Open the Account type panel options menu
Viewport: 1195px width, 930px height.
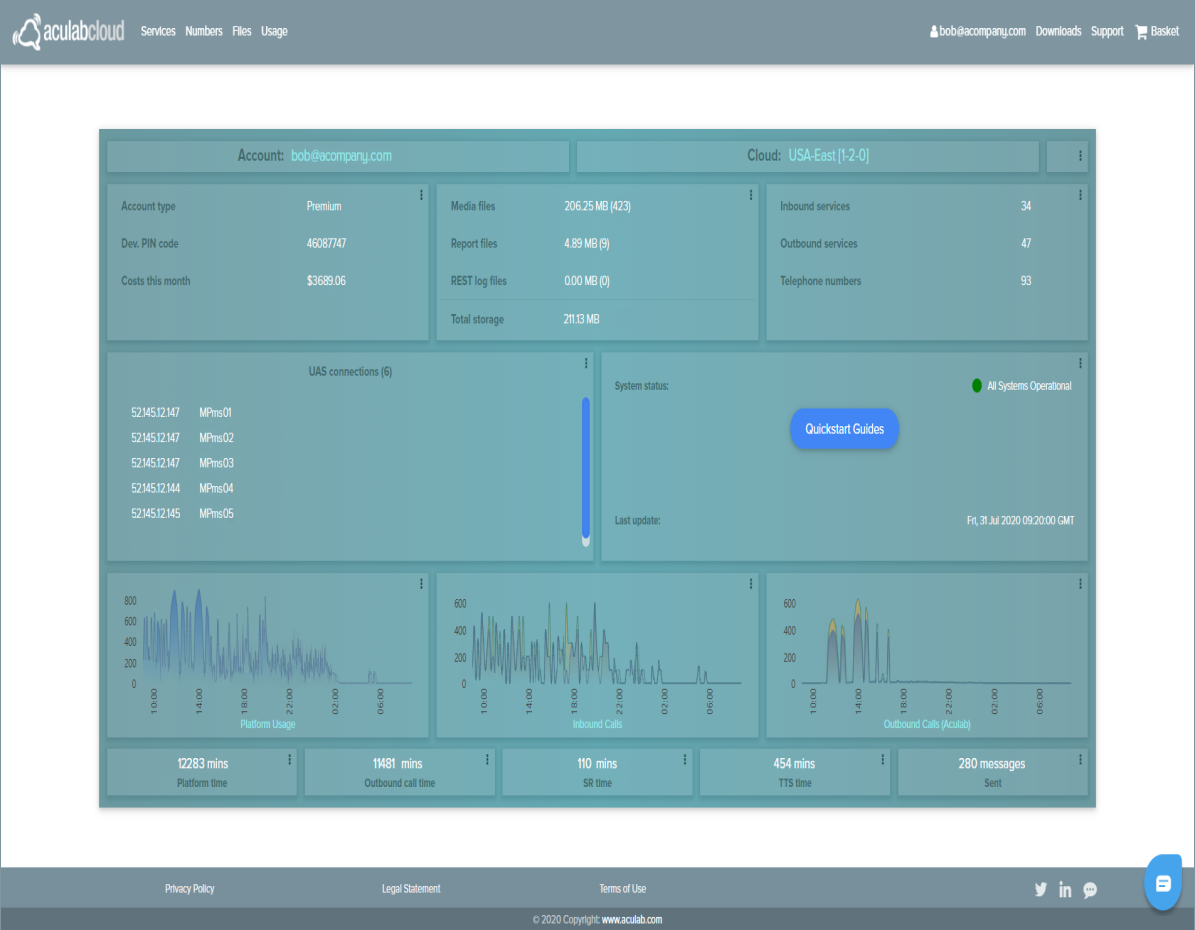coord(421,195)
